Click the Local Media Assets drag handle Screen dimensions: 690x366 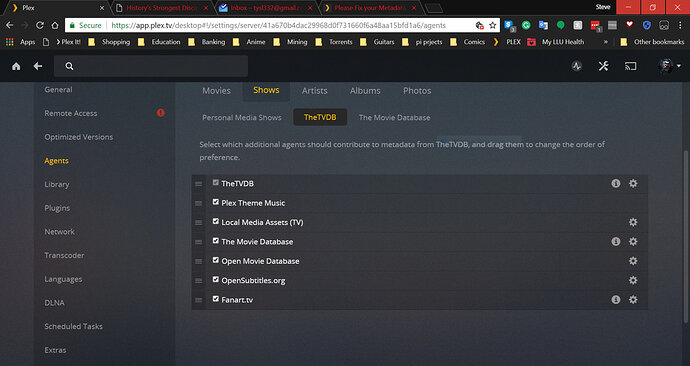(x=198, y=223)
